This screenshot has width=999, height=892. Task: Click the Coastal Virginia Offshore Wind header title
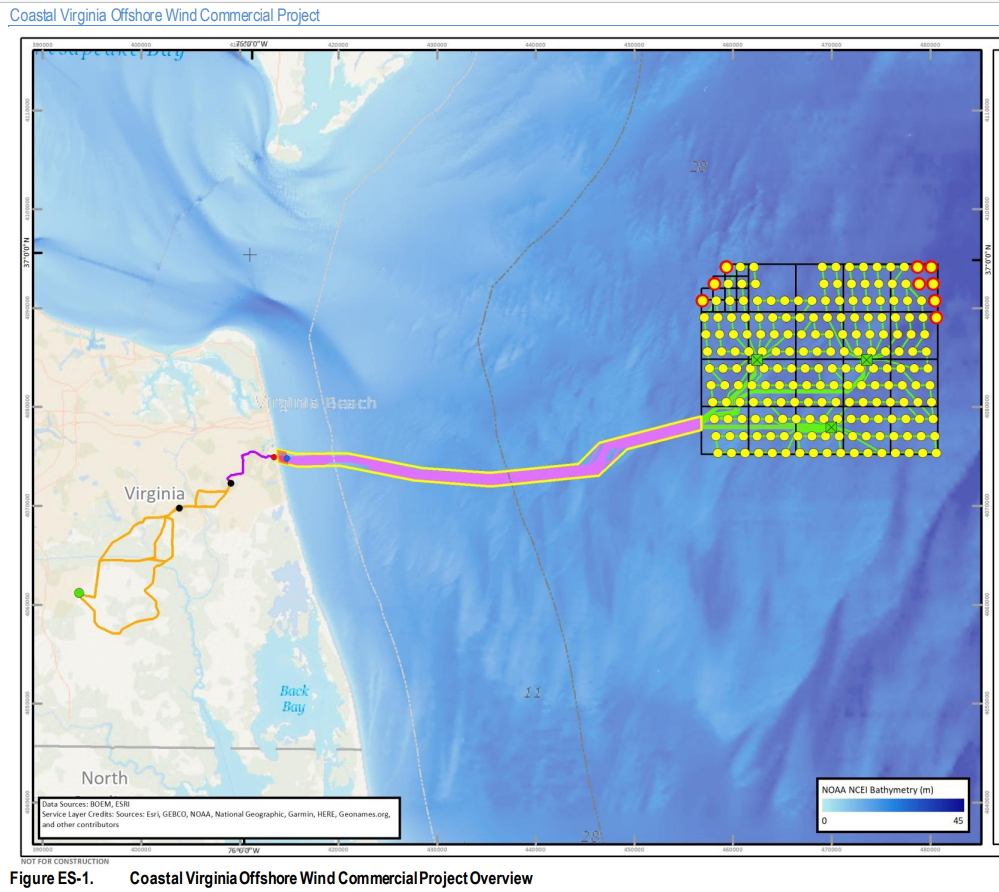[x=165, y=15]
